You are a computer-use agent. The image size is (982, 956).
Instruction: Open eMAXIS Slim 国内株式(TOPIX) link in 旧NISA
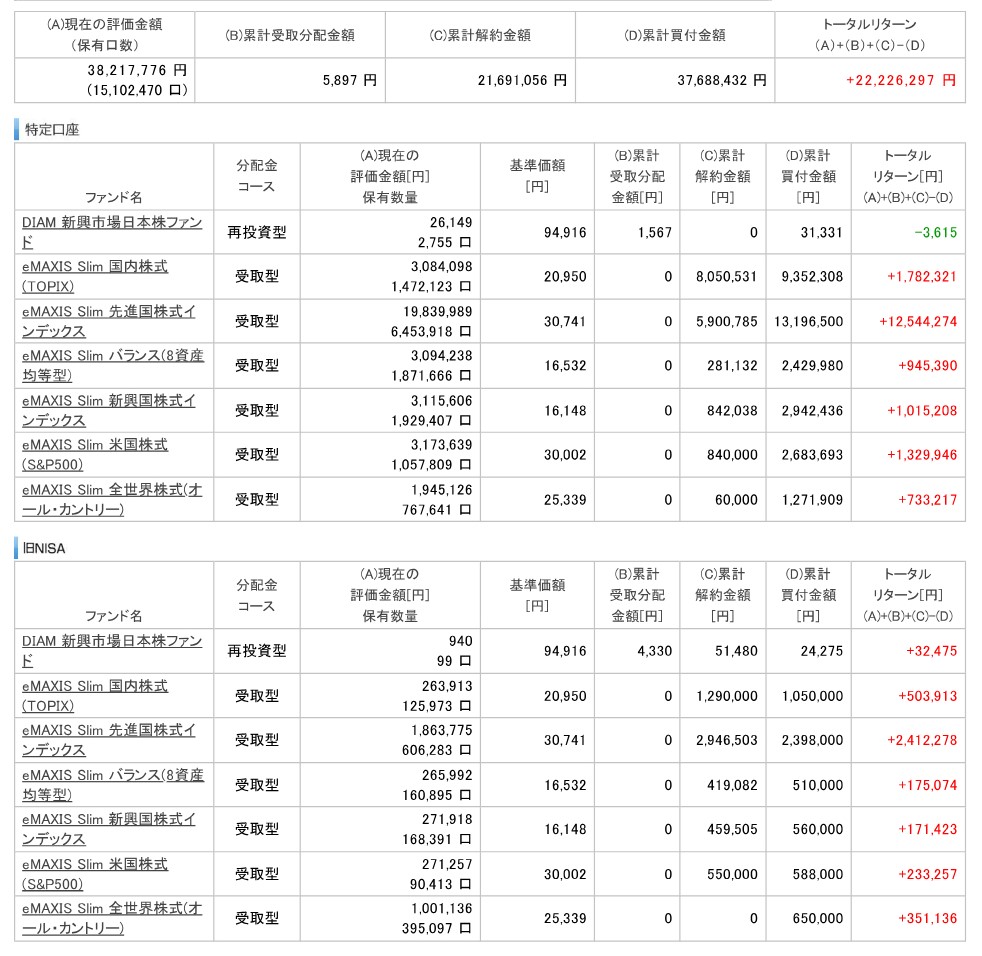[x=95, y=695]
